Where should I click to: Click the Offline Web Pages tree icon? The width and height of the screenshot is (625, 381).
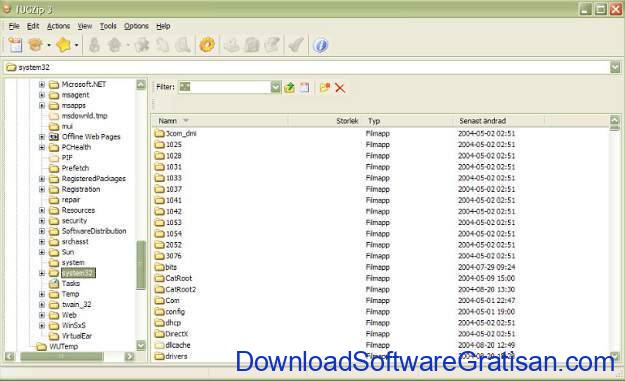(x=54, y=137)
